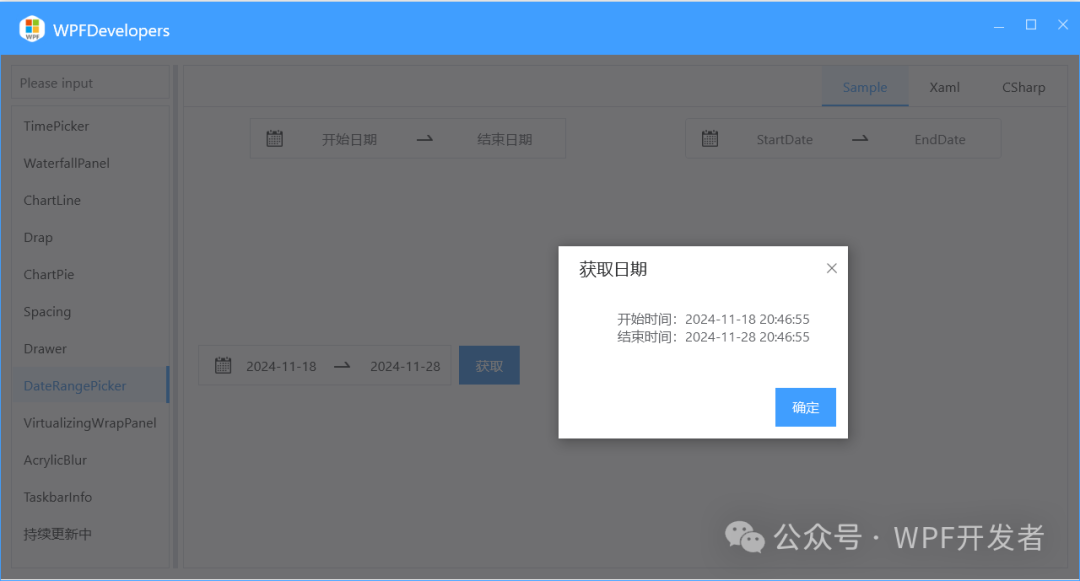Select DateRangePicker in the sidebar
The height and width of the screenshot is (581, 1080).
90,385
